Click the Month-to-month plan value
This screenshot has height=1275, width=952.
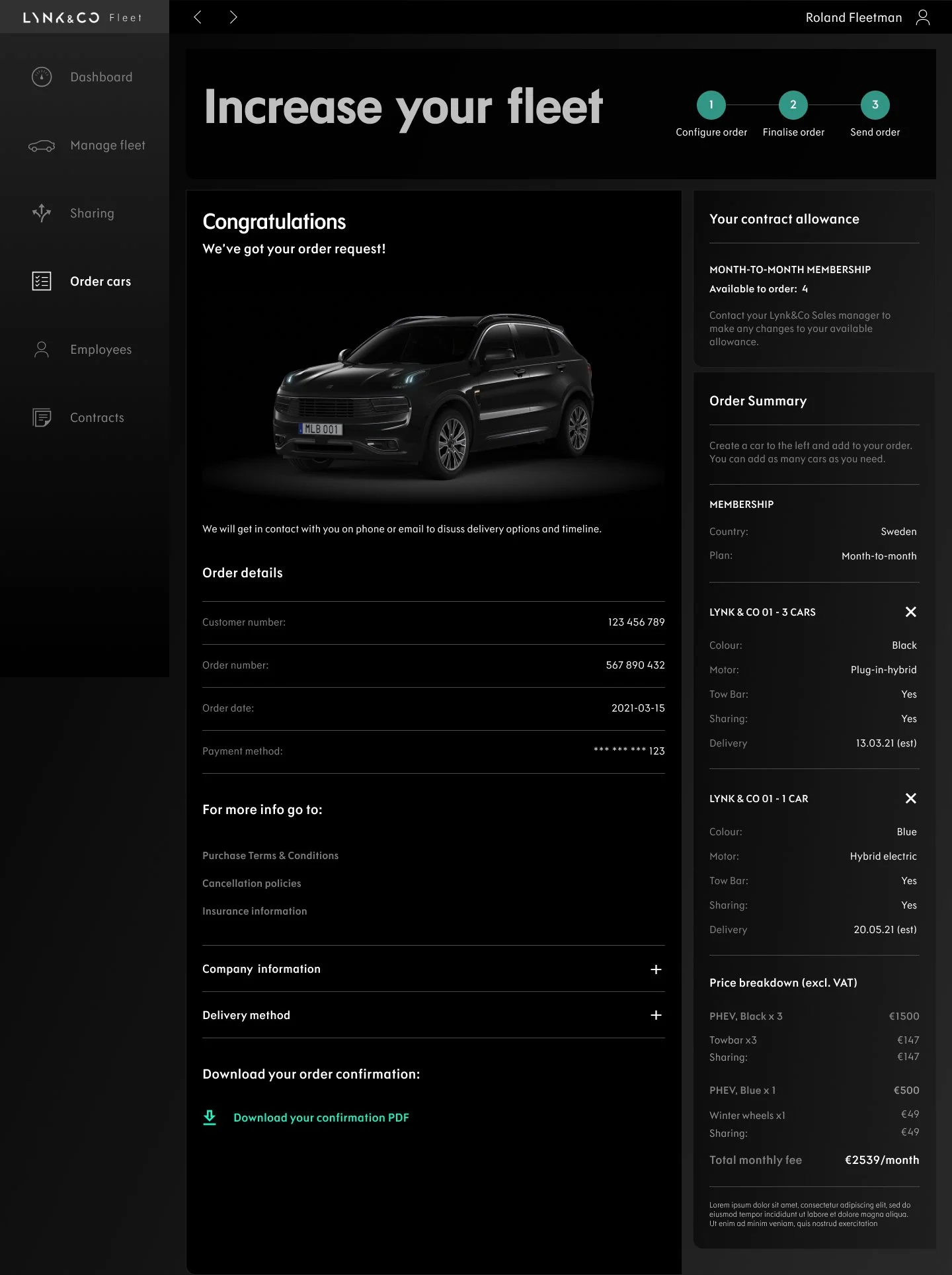(x=879, y=556)
